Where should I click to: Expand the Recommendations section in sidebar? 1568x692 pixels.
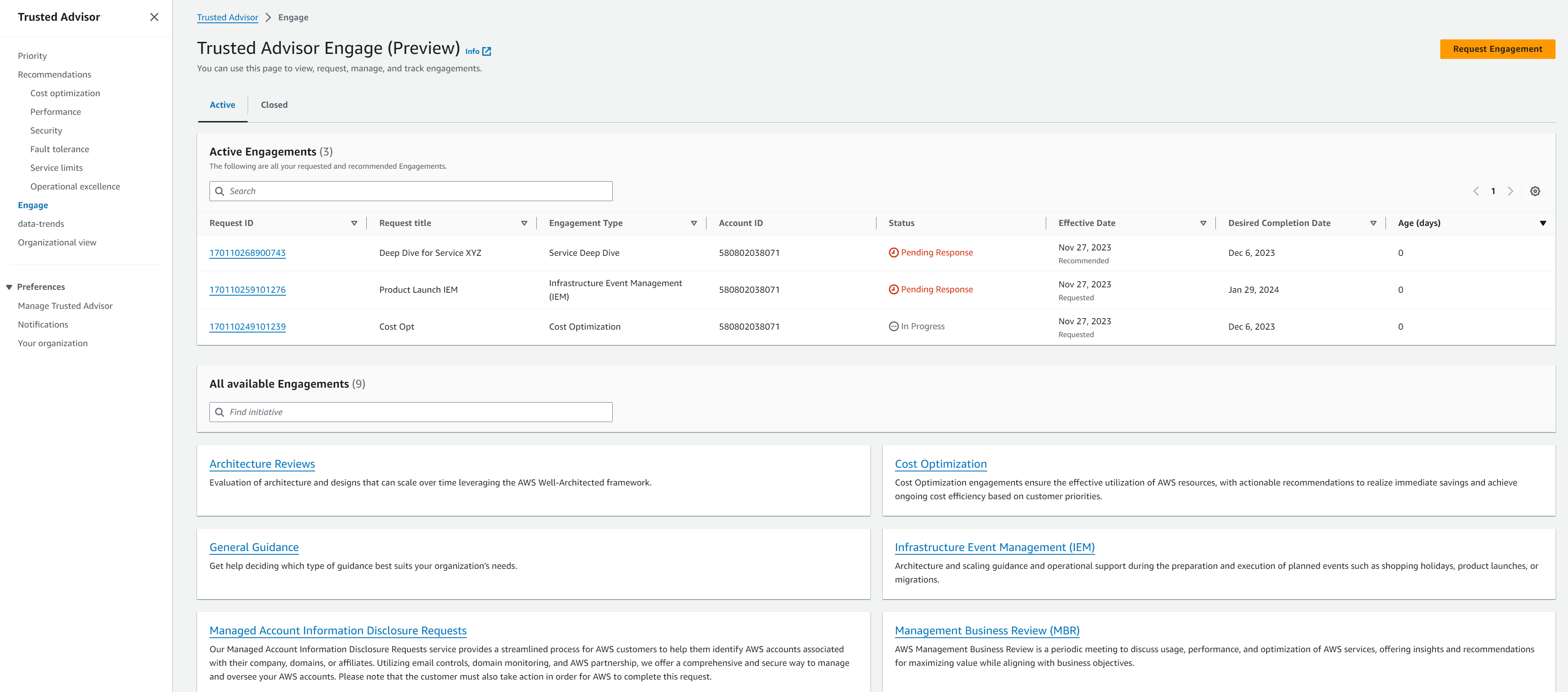tap(53, 74)
